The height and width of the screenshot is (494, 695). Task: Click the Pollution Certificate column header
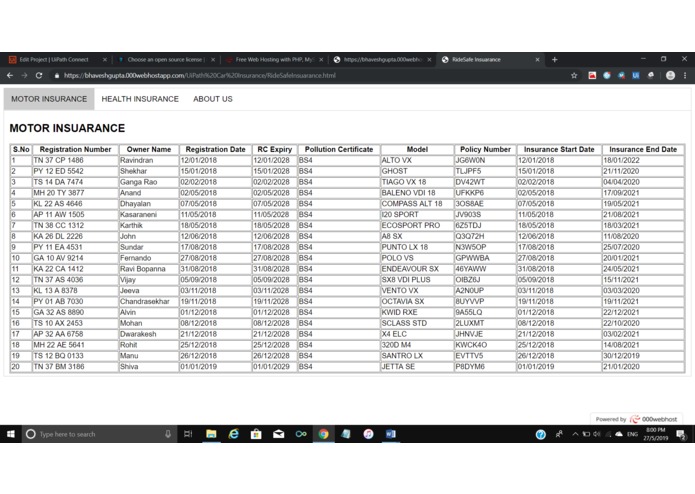pyautogui.click(x=339, y=149)
